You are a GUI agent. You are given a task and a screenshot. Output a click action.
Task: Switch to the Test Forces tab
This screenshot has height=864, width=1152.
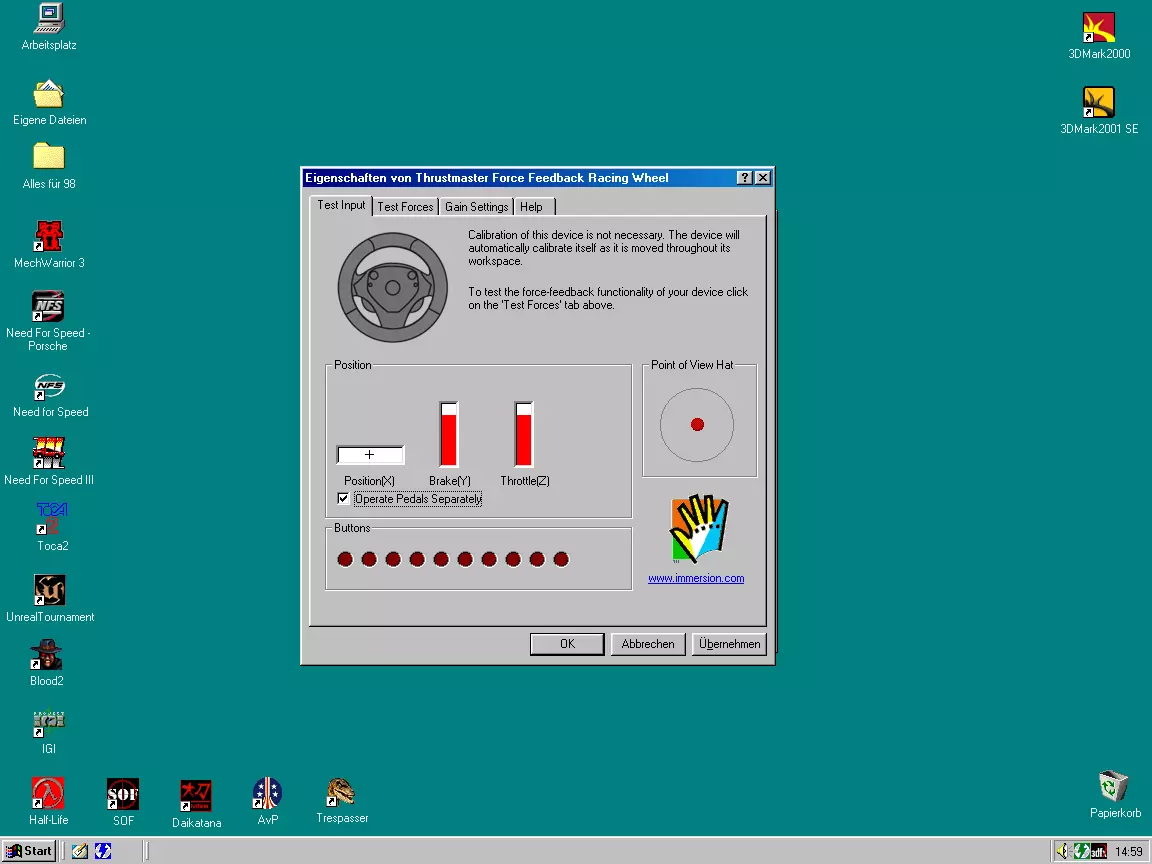406,206
